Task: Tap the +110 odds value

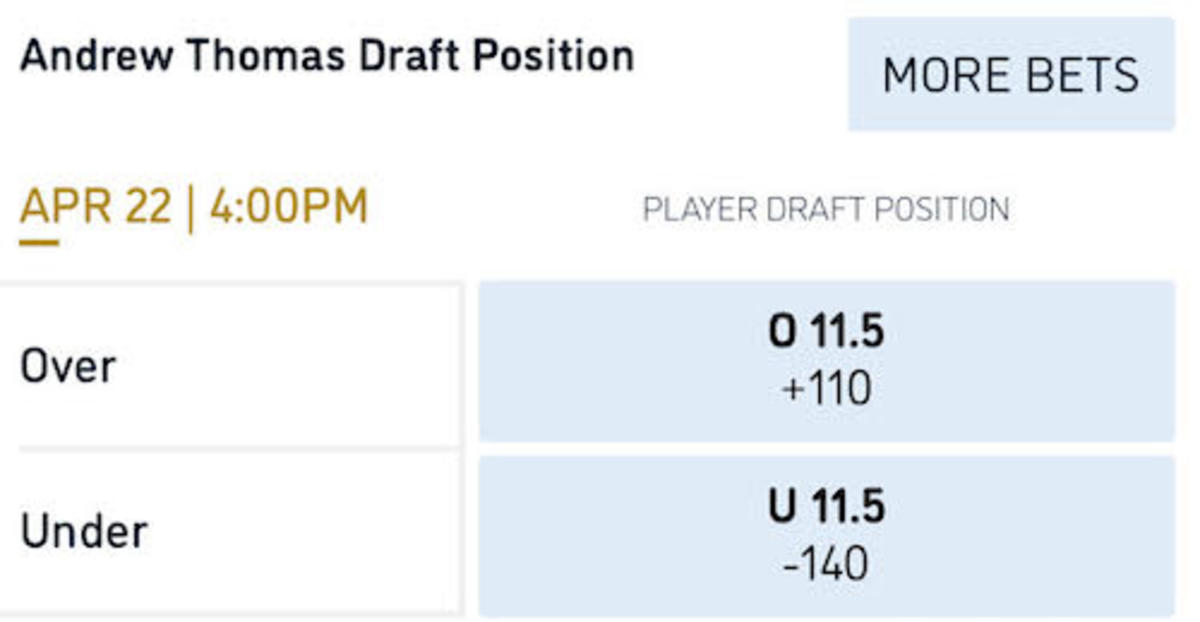Action: pyautogui.click(x=826, y=388)
